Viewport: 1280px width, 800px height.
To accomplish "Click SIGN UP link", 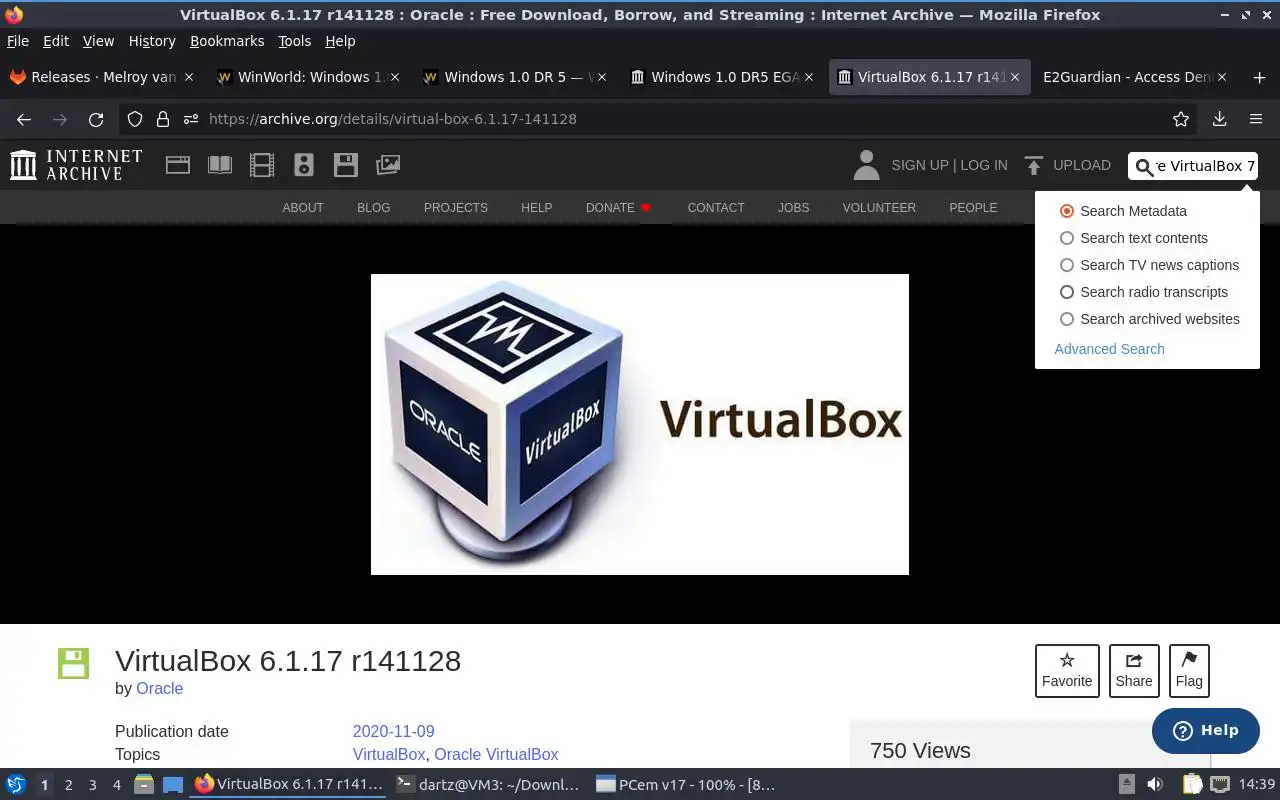I will (x=920, y=165).
